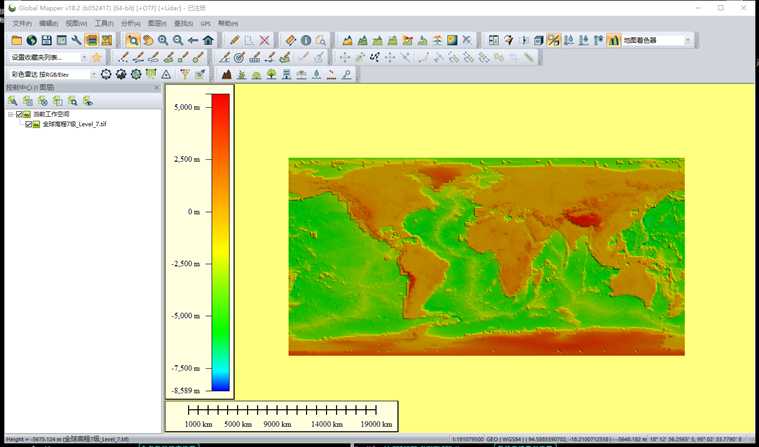The height and width of the screenshot is (447, 759).
Task: Select the Level_7.tif layer row
Action: (x=74, y=124)
